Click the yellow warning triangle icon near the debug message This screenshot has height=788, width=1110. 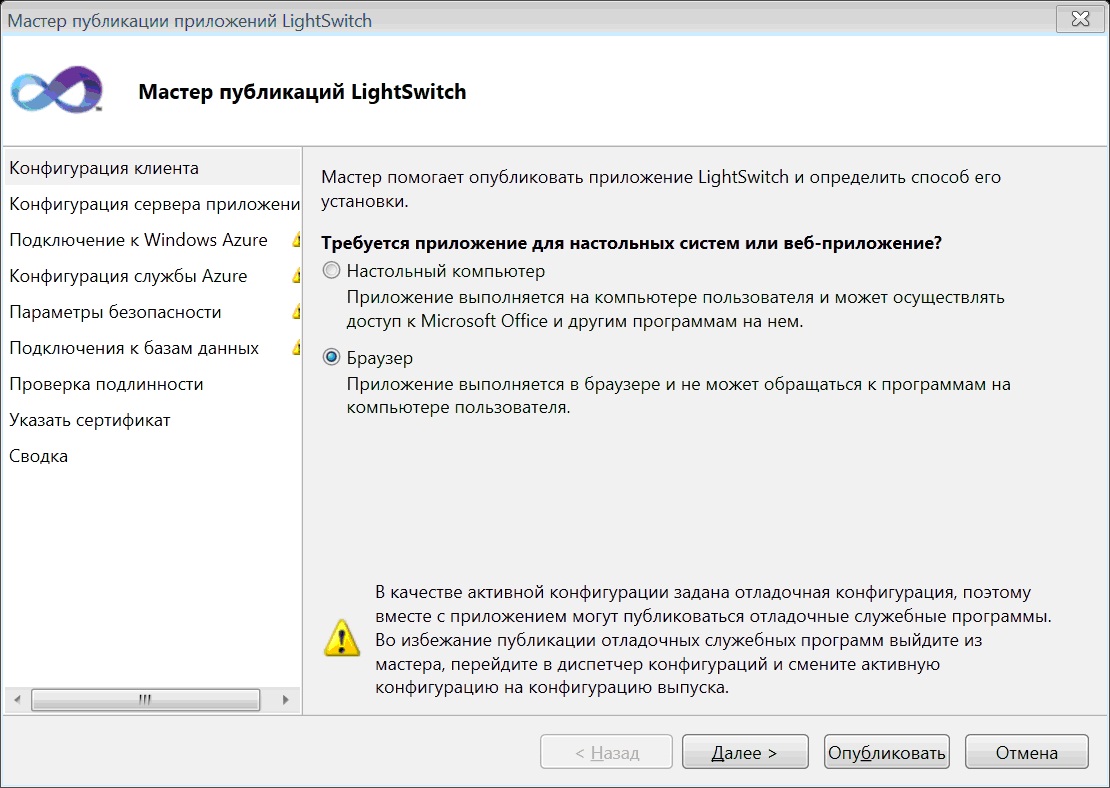point(342,638)
